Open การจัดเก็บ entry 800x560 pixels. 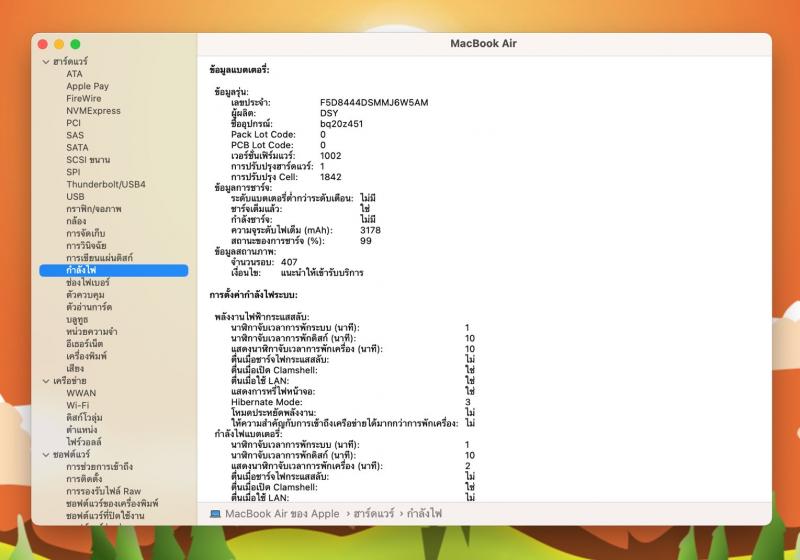(86, 233)
